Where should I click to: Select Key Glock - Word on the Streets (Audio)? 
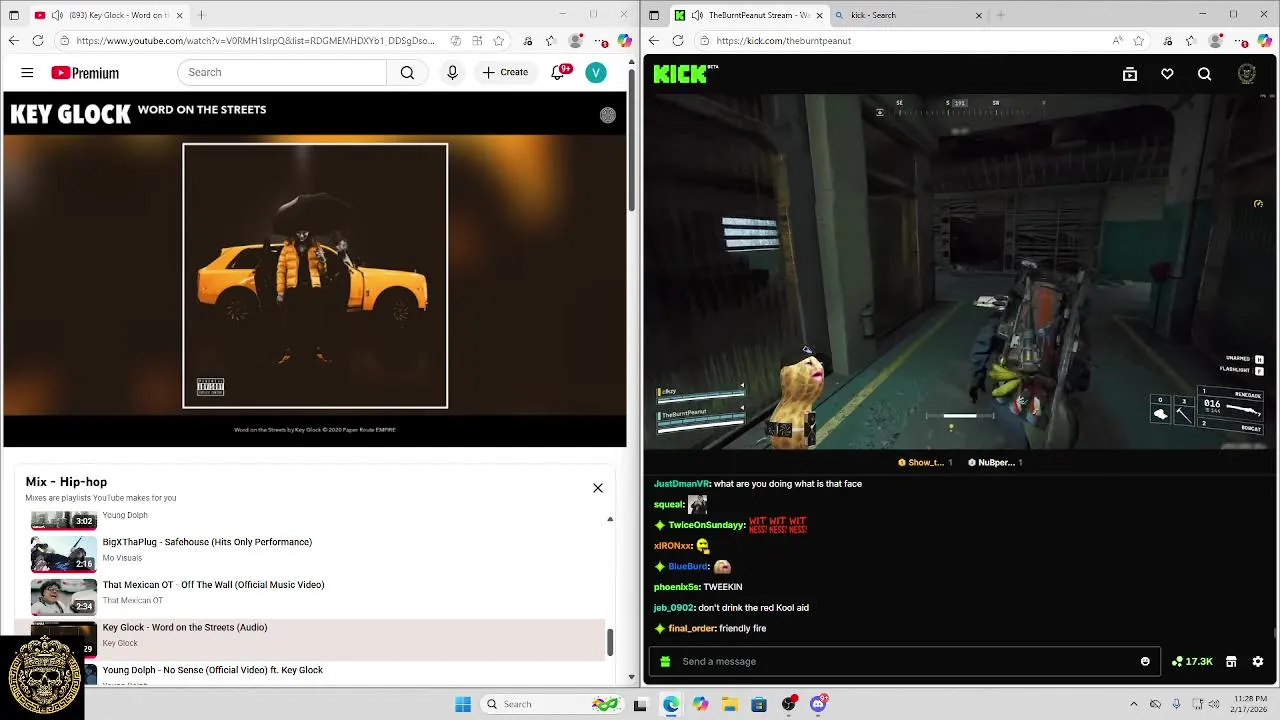click(318, 640)
